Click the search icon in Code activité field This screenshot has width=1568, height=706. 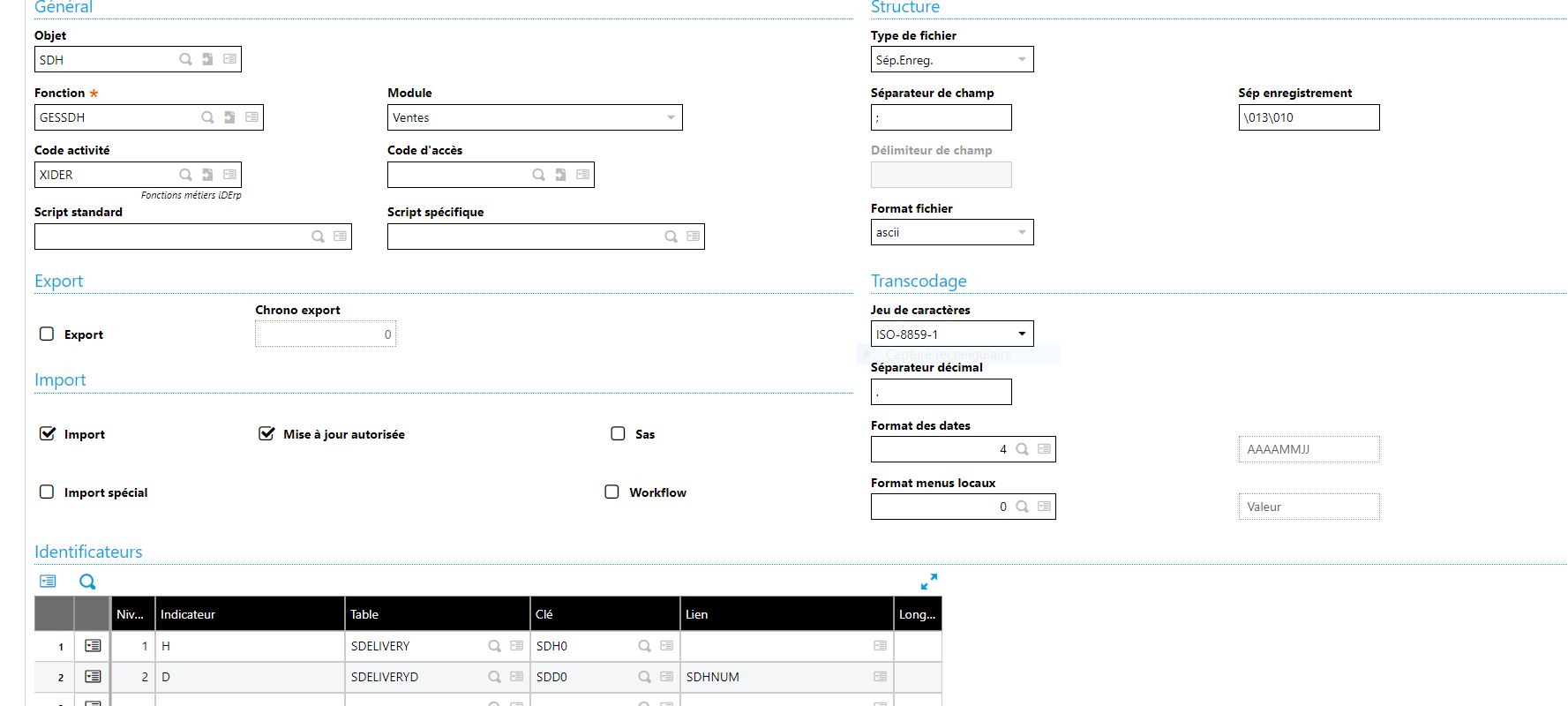tap(185, 175)
